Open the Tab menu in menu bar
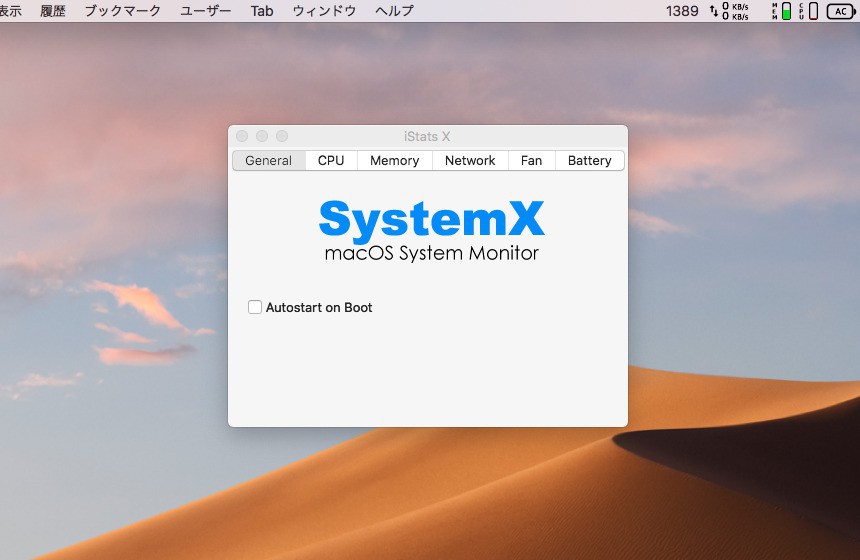 point(262,11)
